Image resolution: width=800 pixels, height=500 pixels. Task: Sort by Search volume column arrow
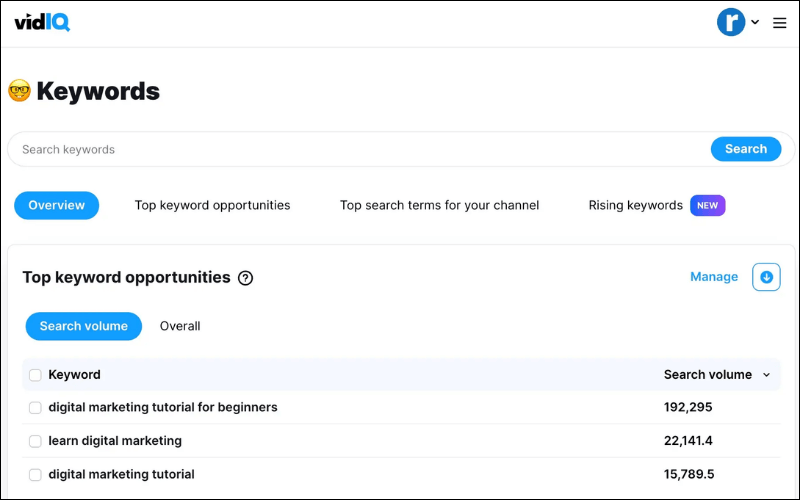[767, 375]
